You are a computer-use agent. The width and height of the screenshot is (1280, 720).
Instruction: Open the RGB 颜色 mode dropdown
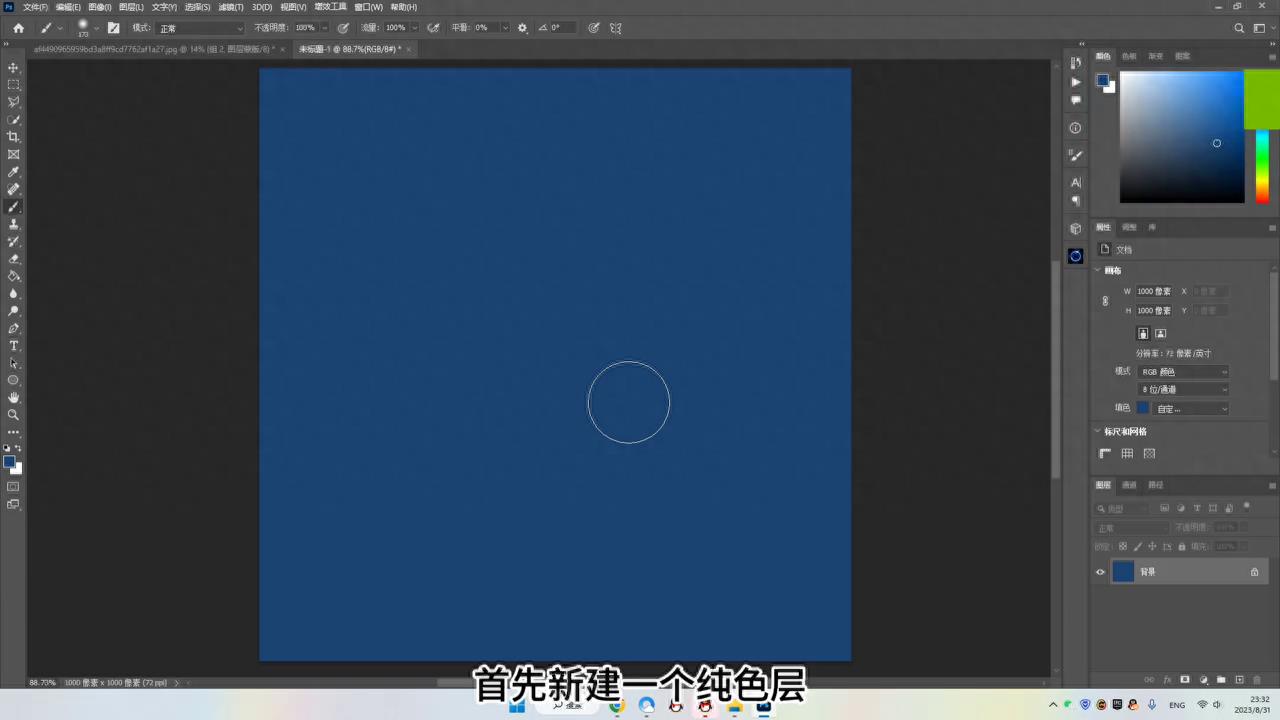pyautogui.click(x=1183, y=372)
